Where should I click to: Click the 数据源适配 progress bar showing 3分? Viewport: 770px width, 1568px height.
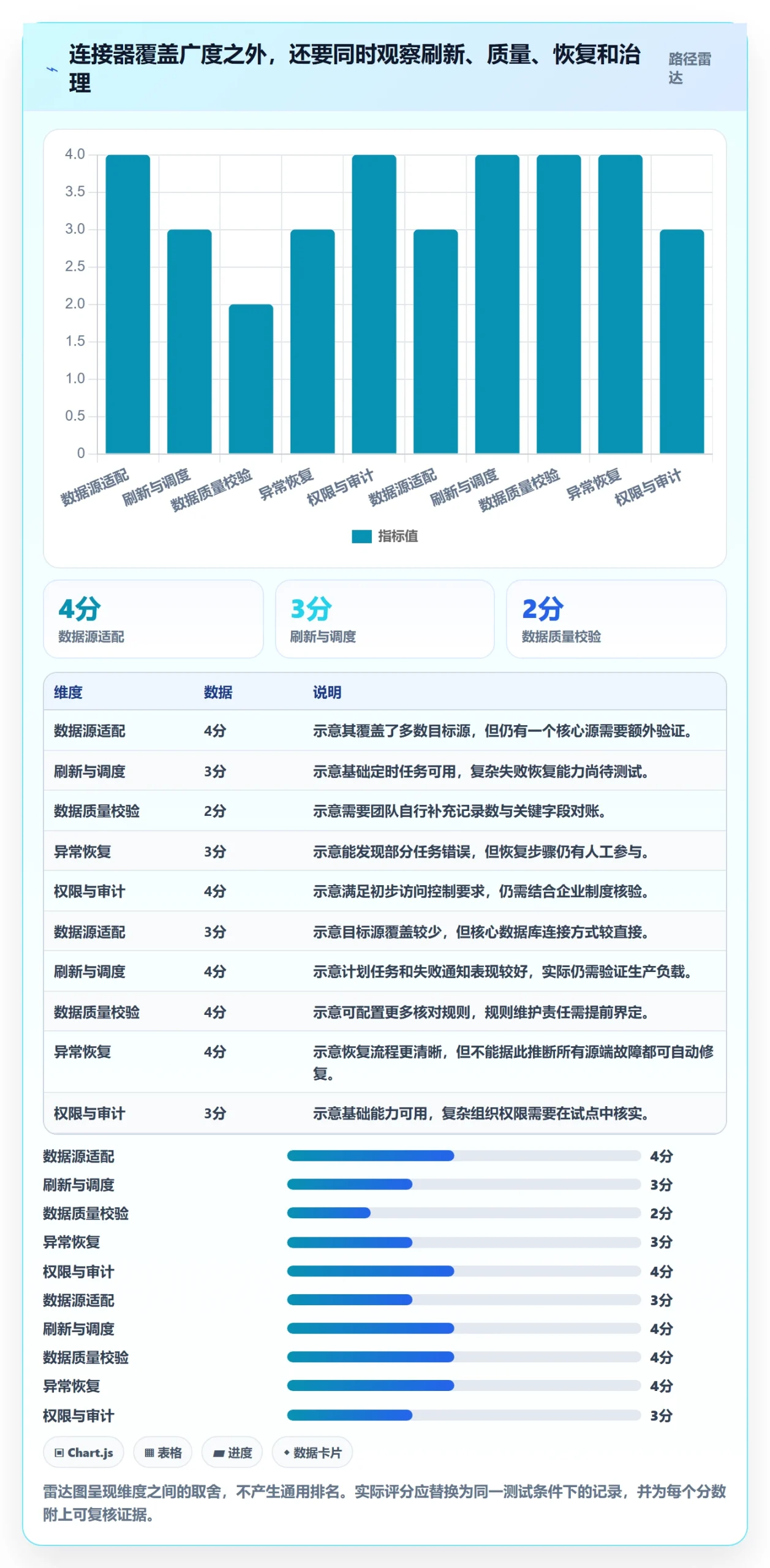[x=464, y=1300]
